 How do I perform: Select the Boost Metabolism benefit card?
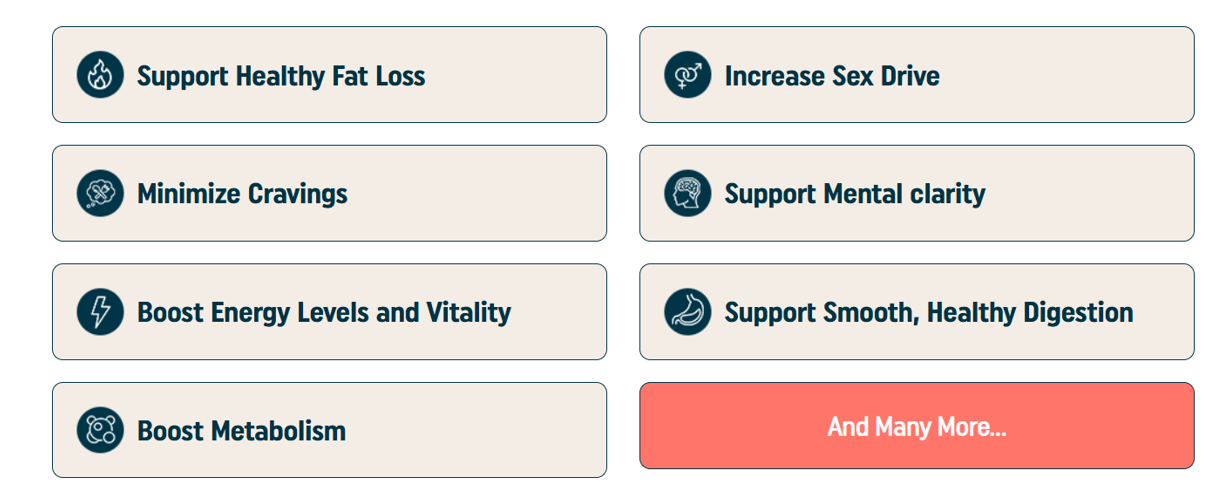pos(329,430)
